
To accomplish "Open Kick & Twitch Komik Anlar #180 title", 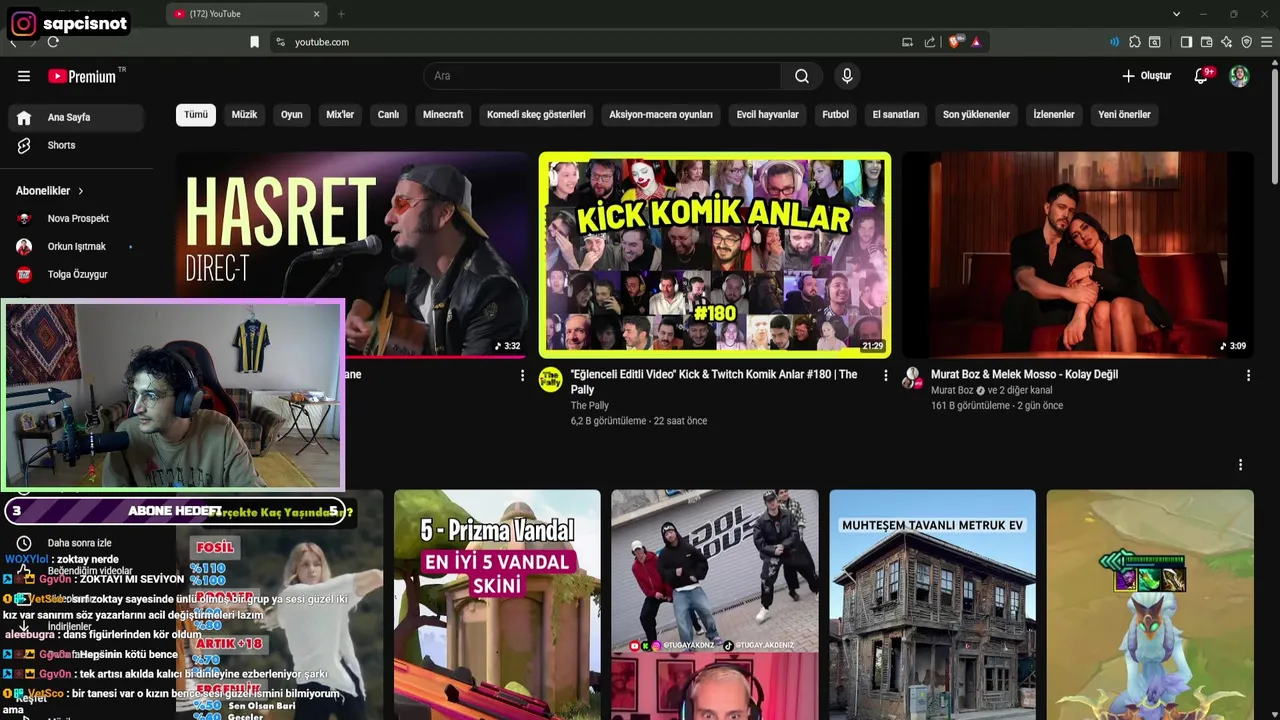I will coord(714,382).
